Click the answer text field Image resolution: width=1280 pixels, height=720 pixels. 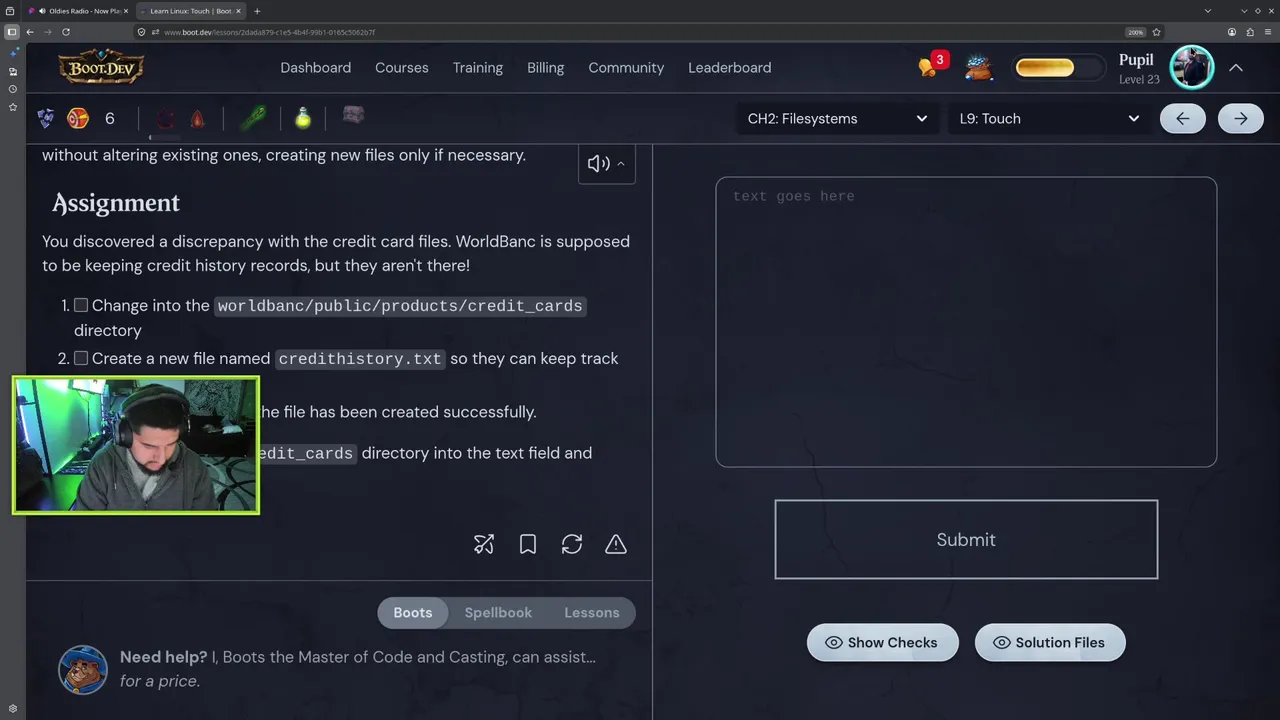coord(966,322)
